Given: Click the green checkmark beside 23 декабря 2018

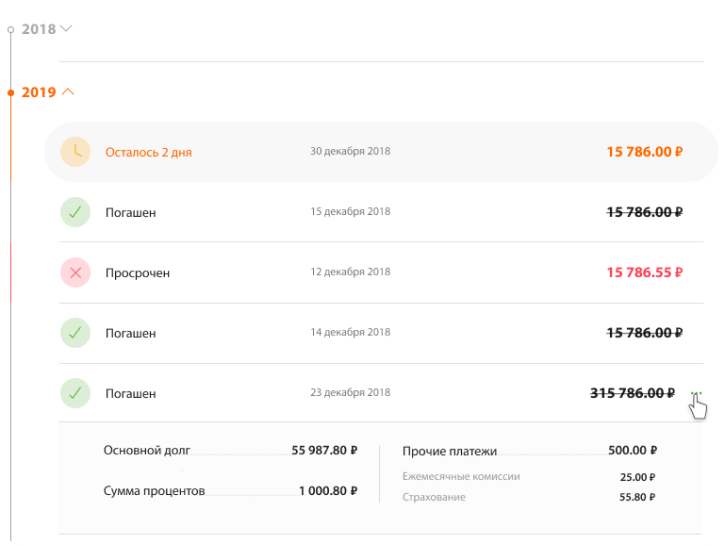Looking at the screenshot, I should tap(75, 393).
